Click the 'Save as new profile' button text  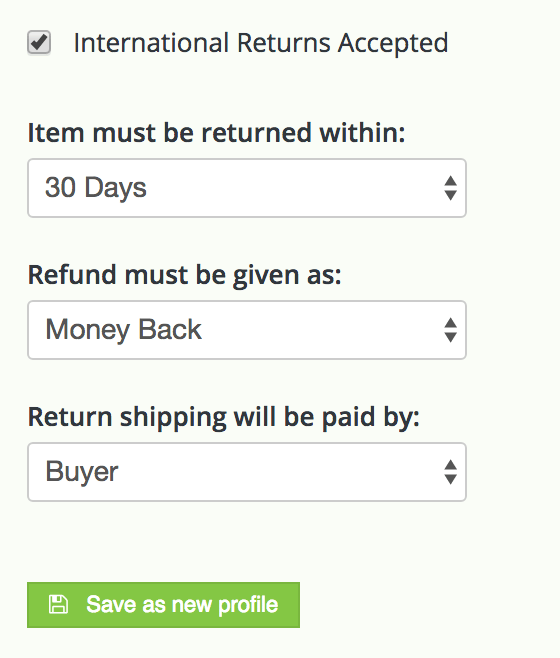[182, 605]
